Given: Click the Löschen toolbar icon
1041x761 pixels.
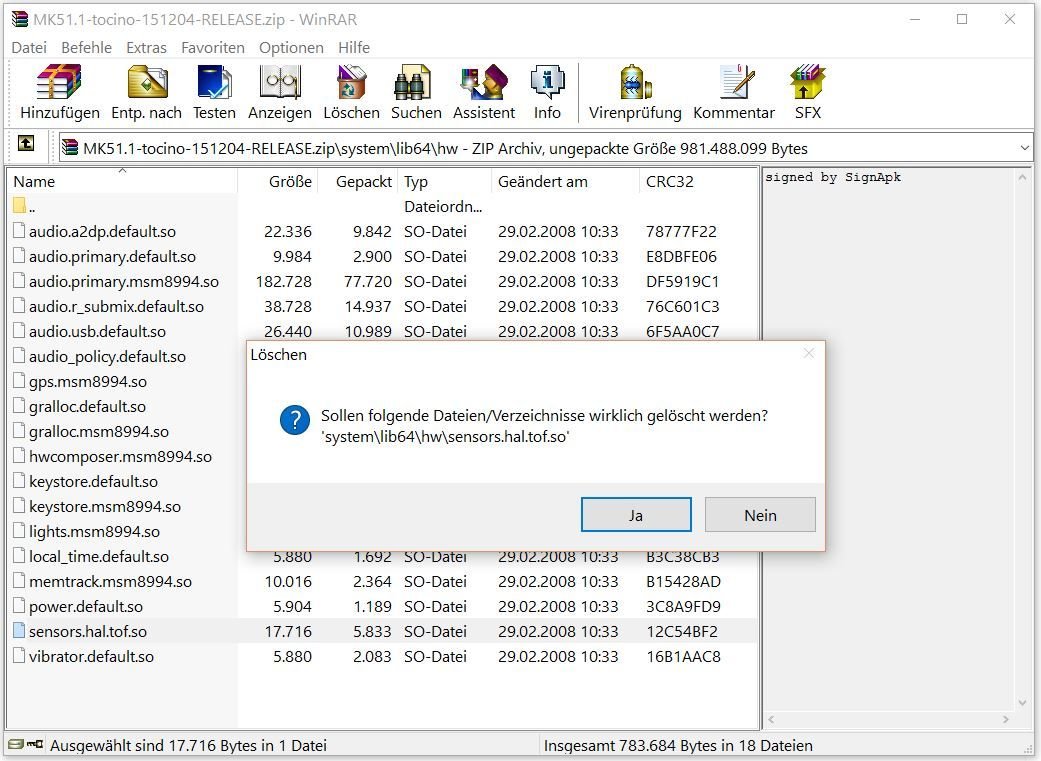Looking at the screenshot, I should click(x=351, y=82).
